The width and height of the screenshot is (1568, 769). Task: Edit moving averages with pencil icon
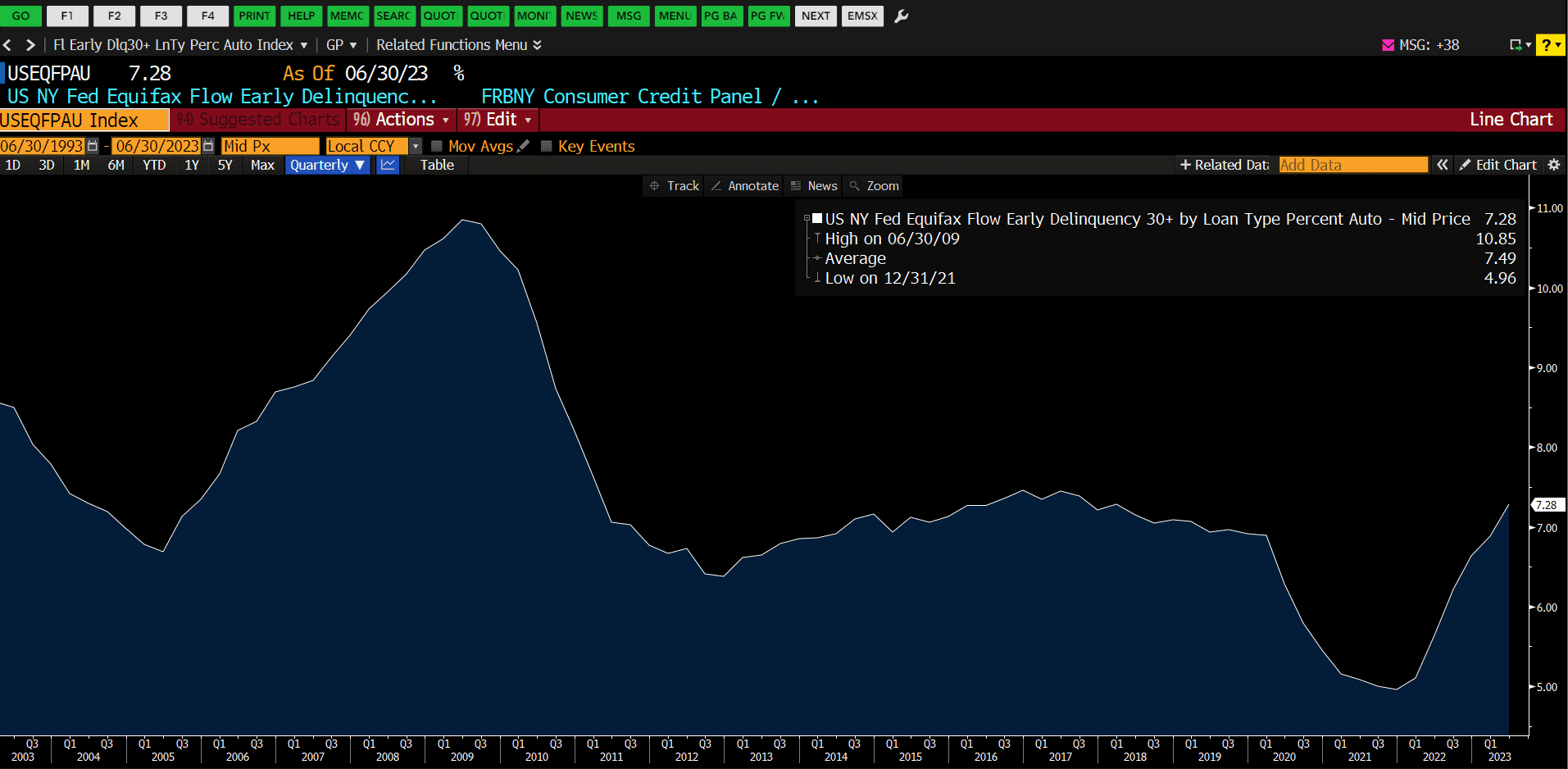tap(523, 146)
